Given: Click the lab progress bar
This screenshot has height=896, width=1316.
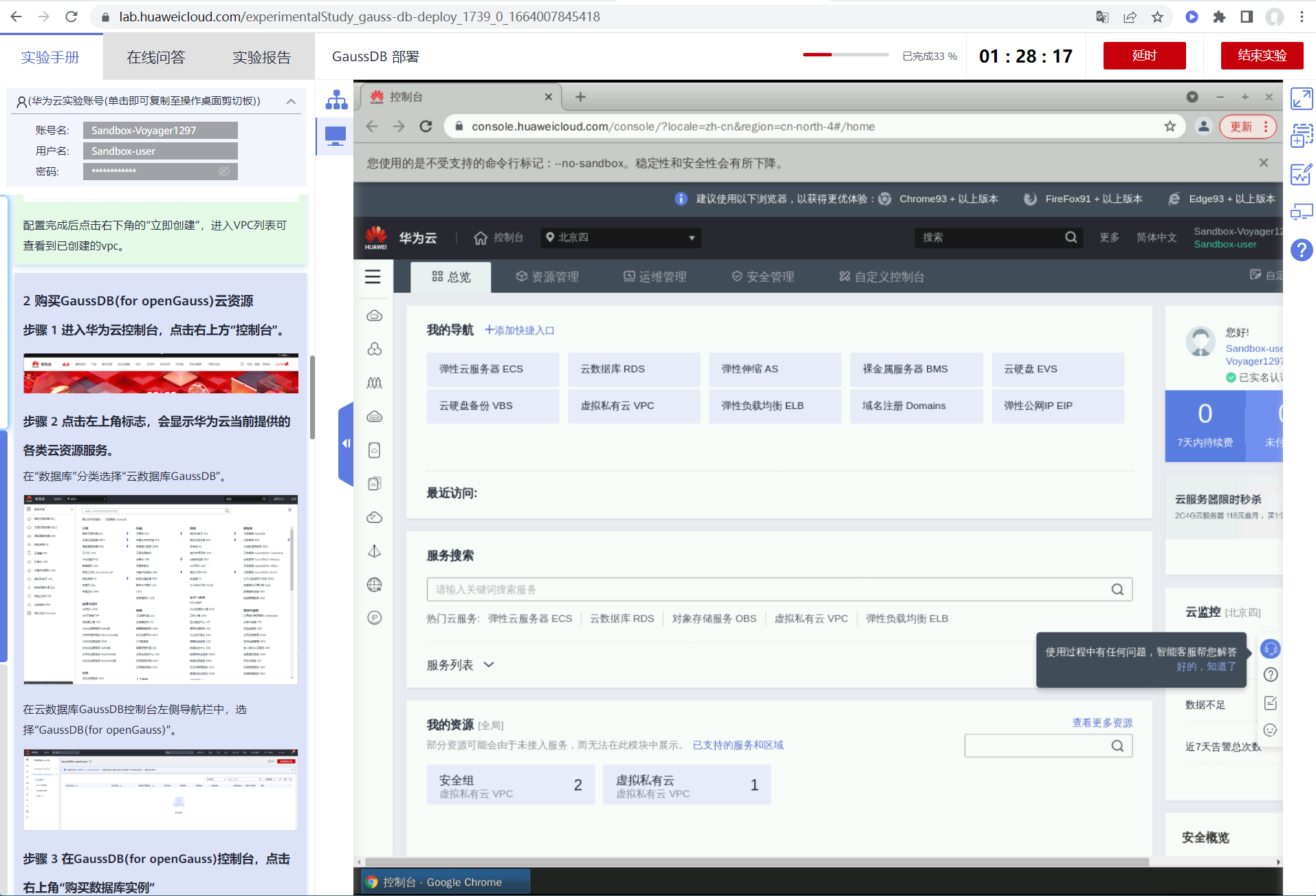Looking at the screenshot, I should pyautogui.click(x=846, y=54).
